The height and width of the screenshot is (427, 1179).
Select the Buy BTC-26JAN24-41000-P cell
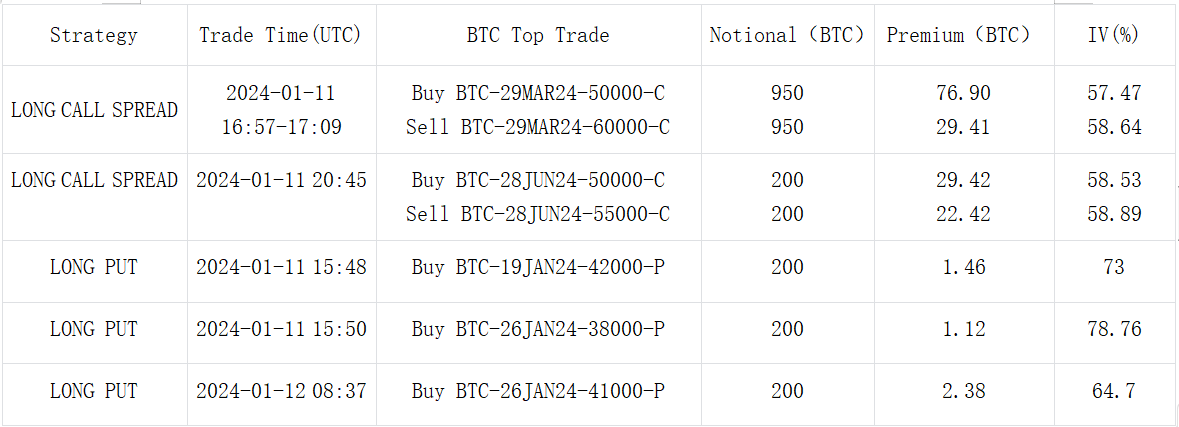click(x=538, y=391)
